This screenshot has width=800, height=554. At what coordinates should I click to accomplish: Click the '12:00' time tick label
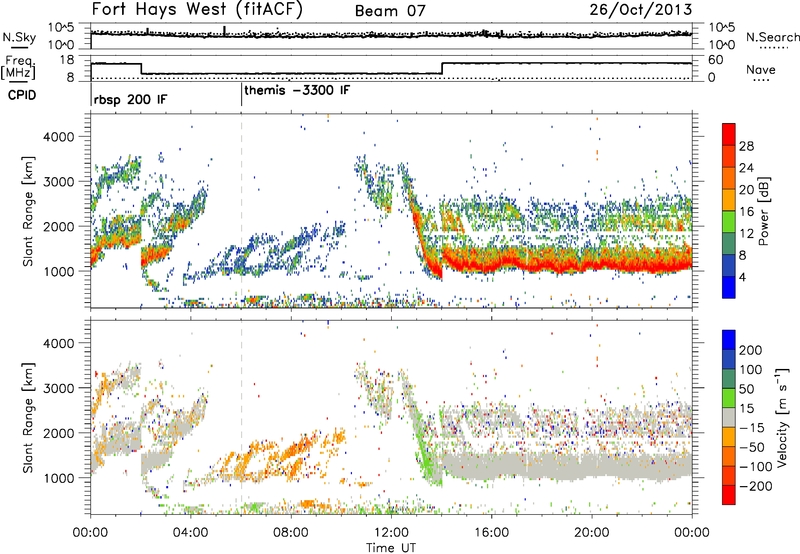pos(391,532)
